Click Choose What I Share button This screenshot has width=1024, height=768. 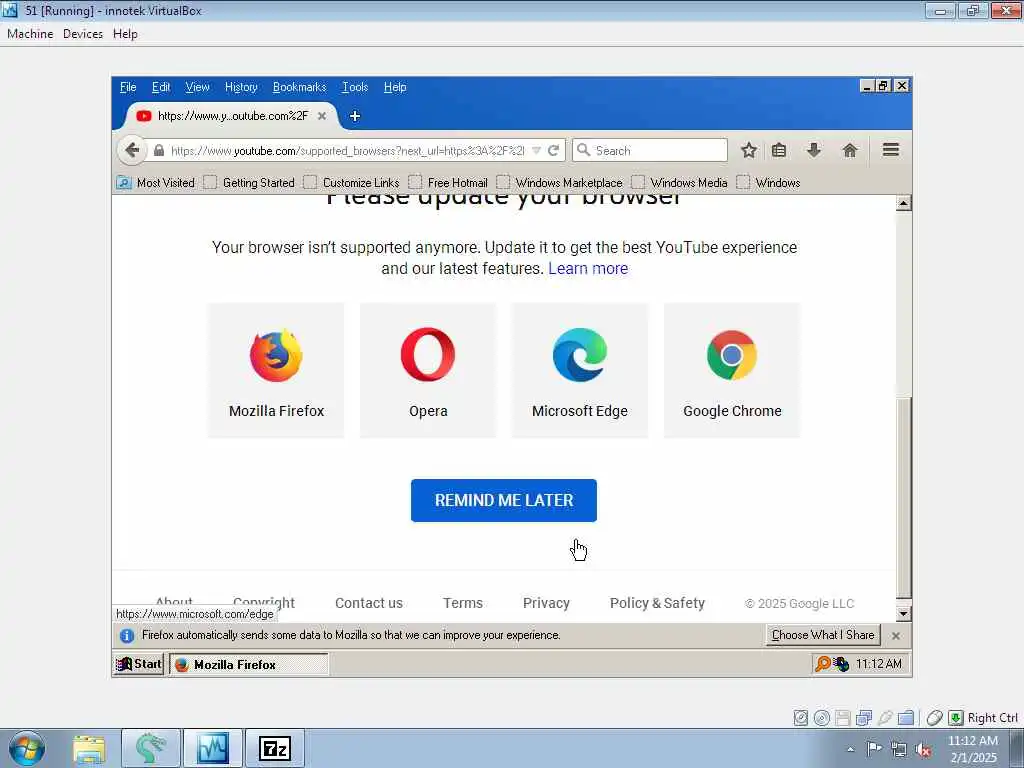[x=823, y=635]
